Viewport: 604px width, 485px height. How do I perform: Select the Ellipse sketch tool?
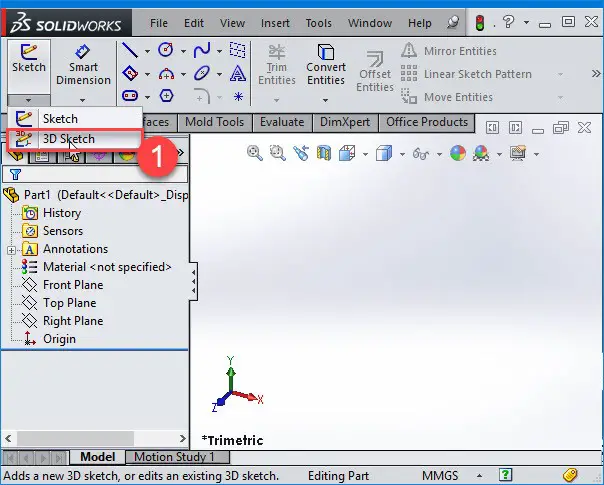click(x=202, y=73)
